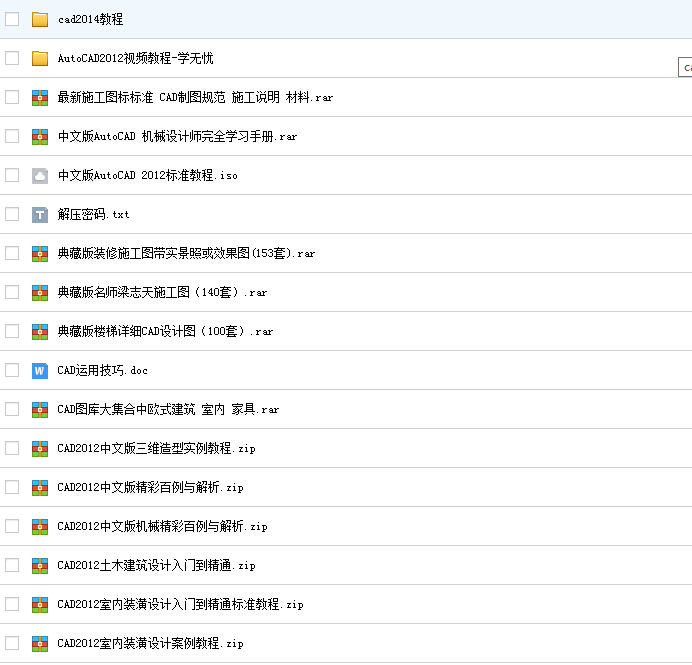
Task: Click the file name 典藏版名师梁志天施工图（140套）.rar
Action: pyautogui.click(x=162, y=292)
